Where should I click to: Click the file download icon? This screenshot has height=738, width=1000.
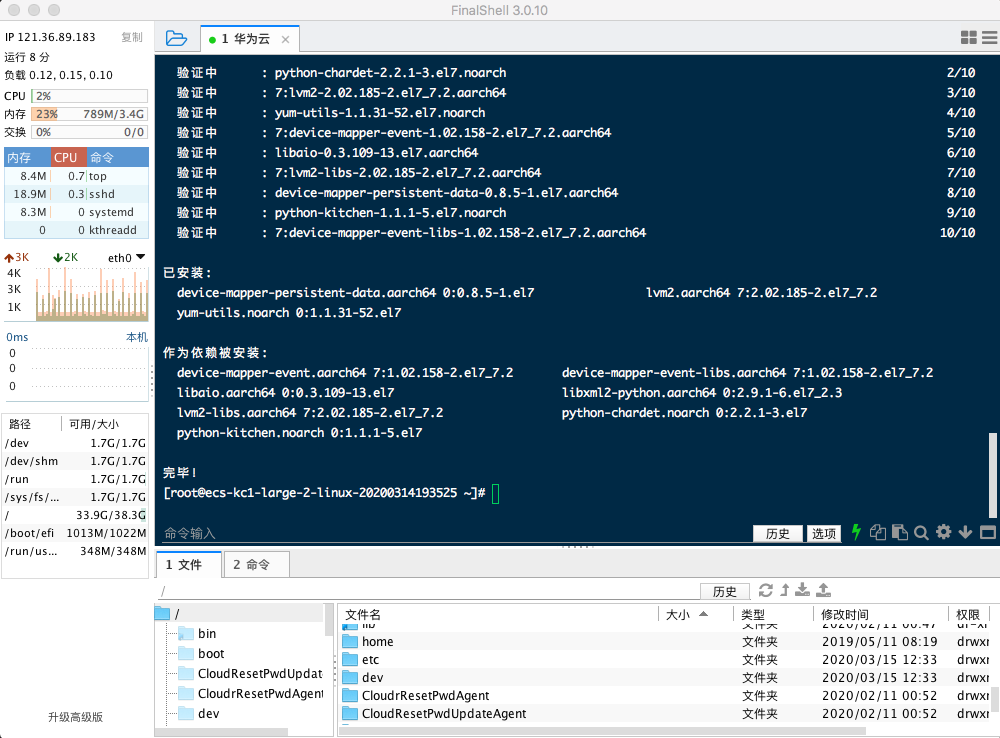click(x=802, y=590)
